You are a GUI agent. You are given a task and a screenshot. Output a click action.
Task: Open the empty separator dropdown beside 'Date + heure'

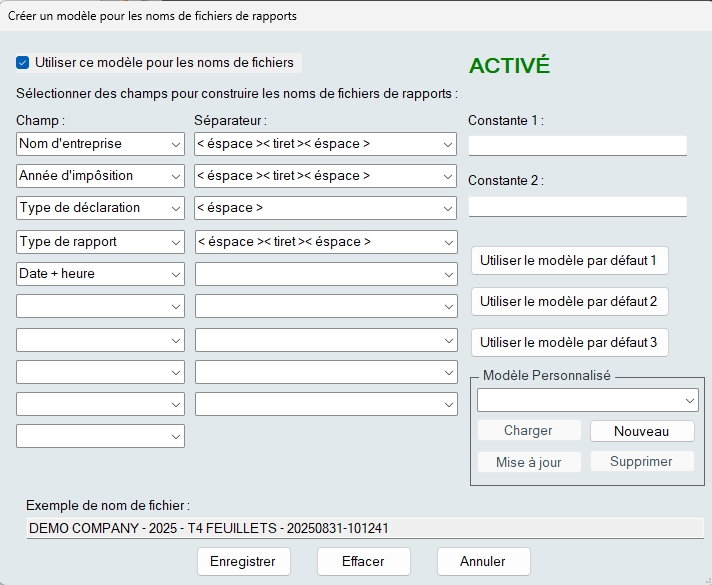click(325, 274)
